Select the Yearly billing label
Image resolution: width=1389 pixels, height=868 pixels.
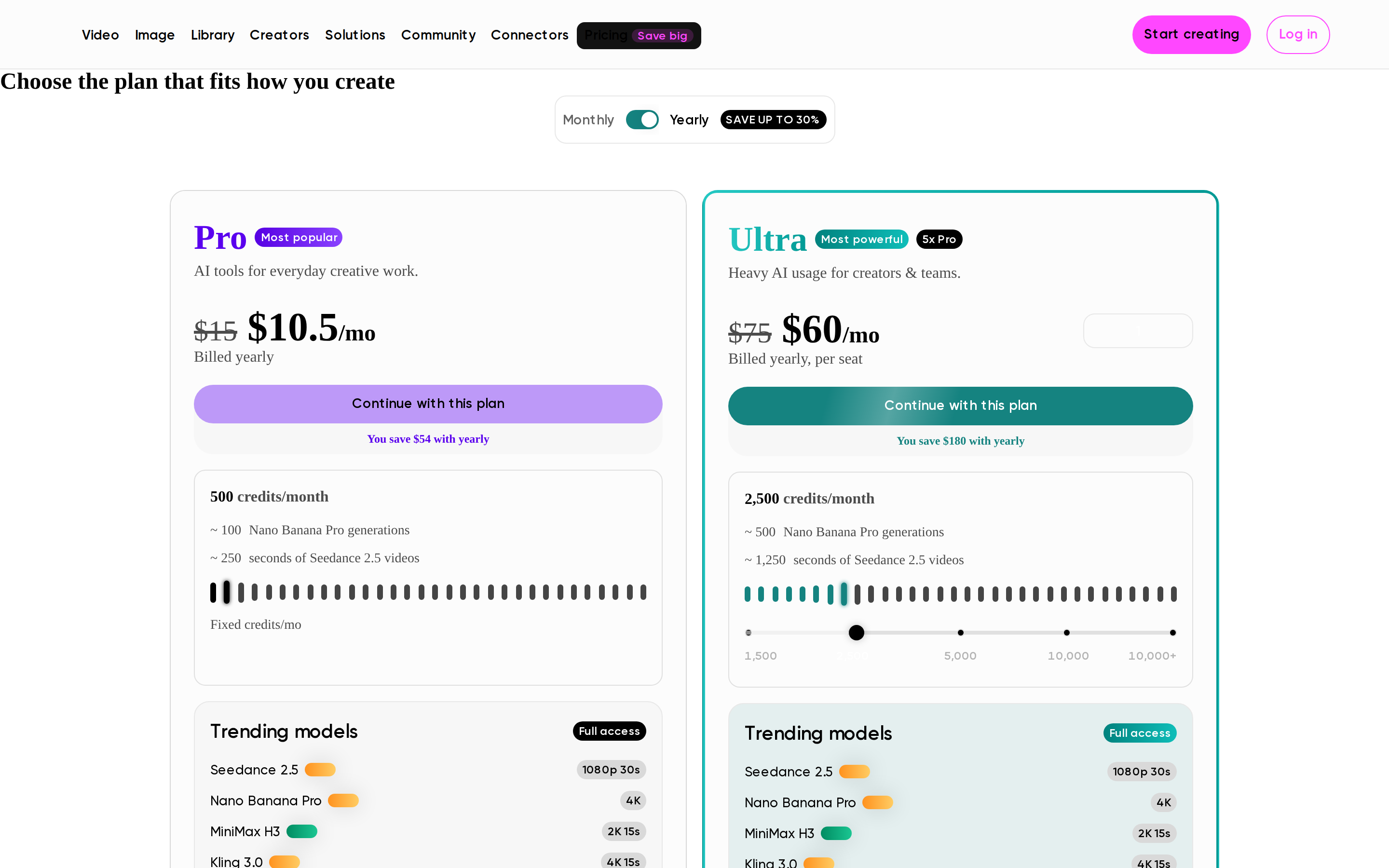689,120
